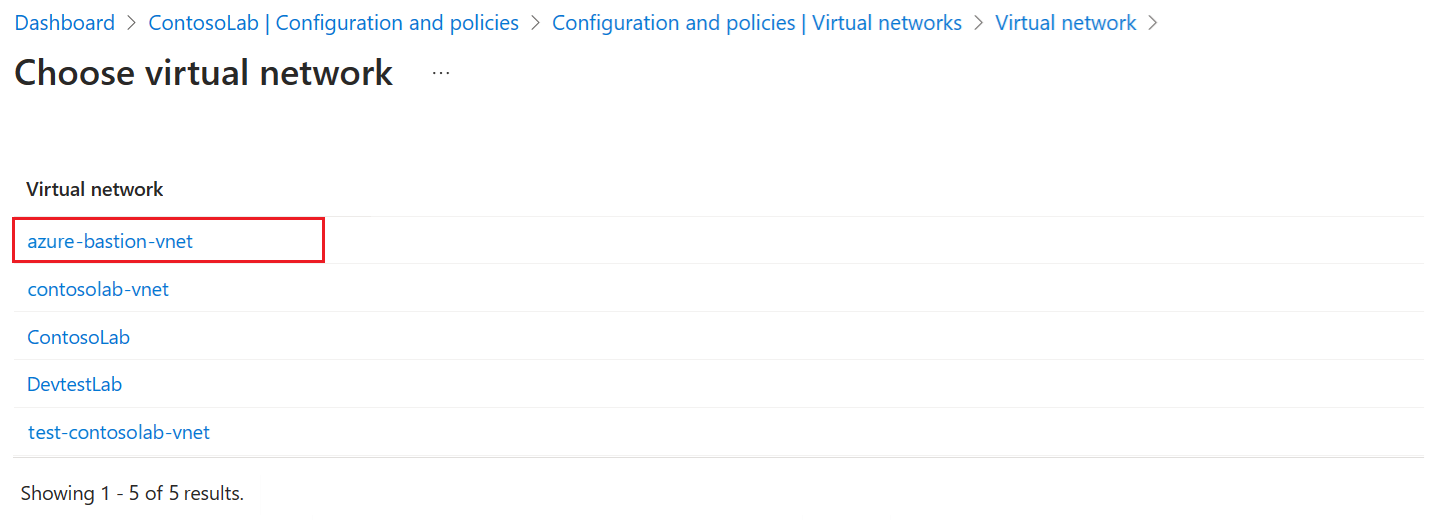This screenshot has height=520, width=1439.
Task: Navigate to Configuration and policies | Virtual networks
Action: tap(757, 22)
